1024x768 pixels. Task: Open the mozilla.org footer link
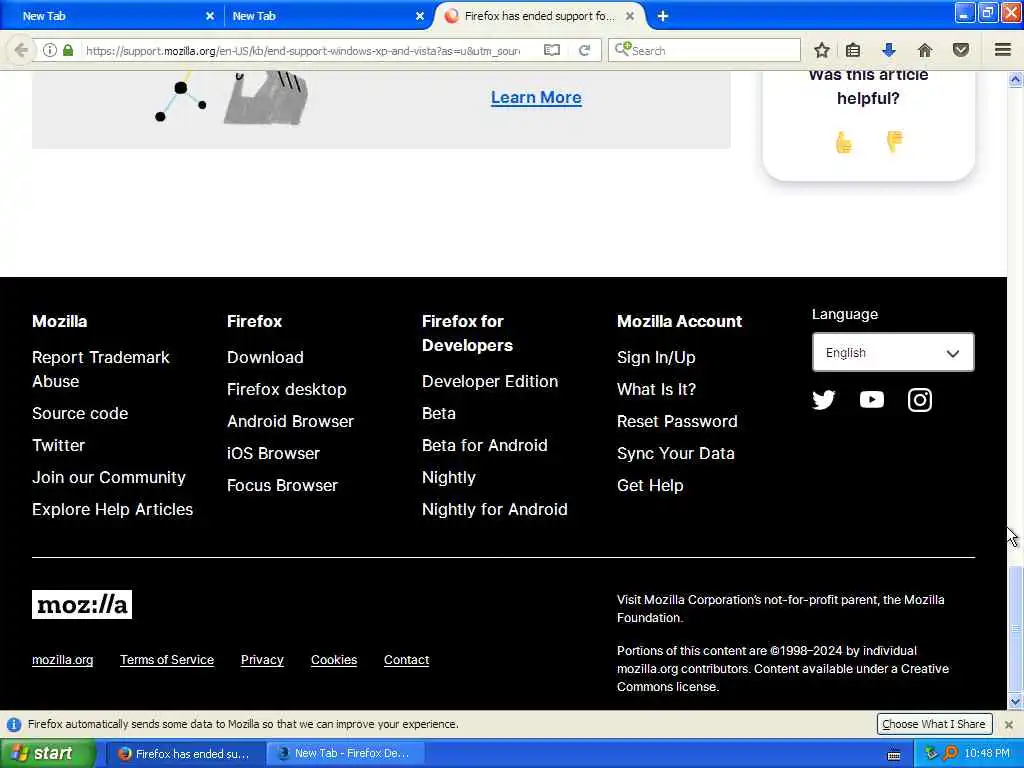click(x=63, y=660)
